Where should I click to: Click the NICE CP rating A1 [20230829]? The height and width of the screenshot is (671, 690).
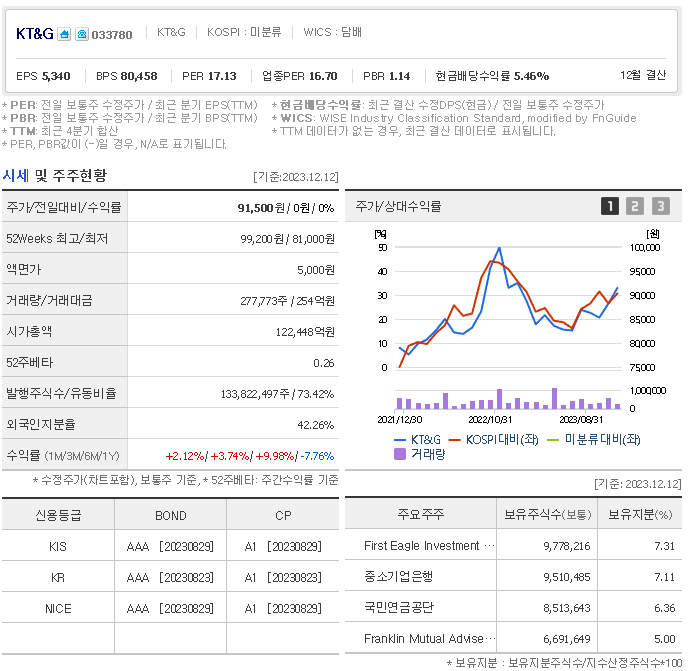(283, 609)
